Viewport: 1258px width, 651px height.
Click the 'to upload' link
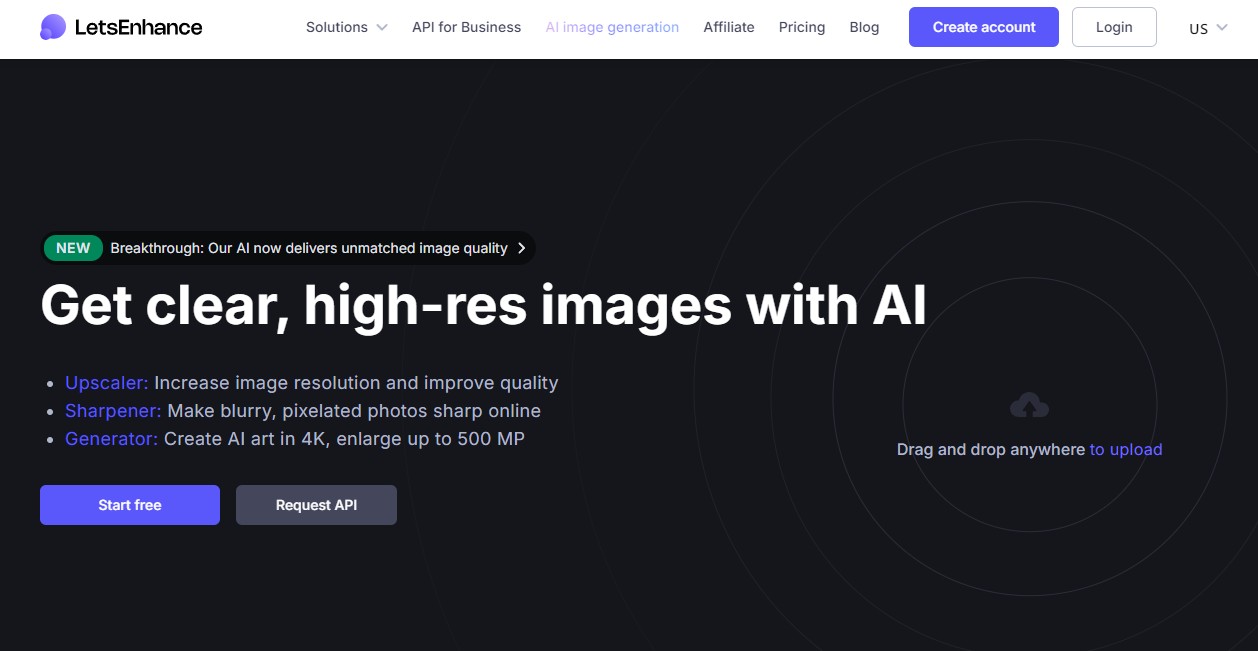coord(1126,449)
